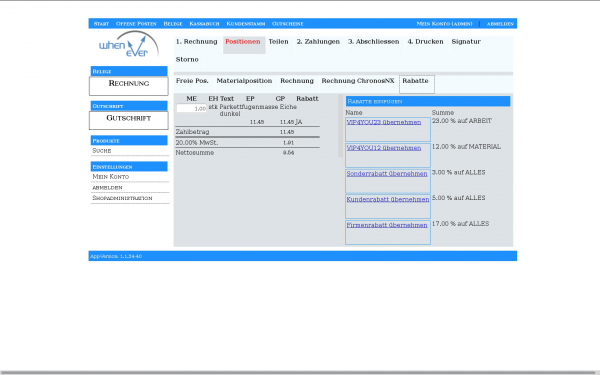Click the whenEver logo
This screenshot has width=600, height=375.
[129, 45]
